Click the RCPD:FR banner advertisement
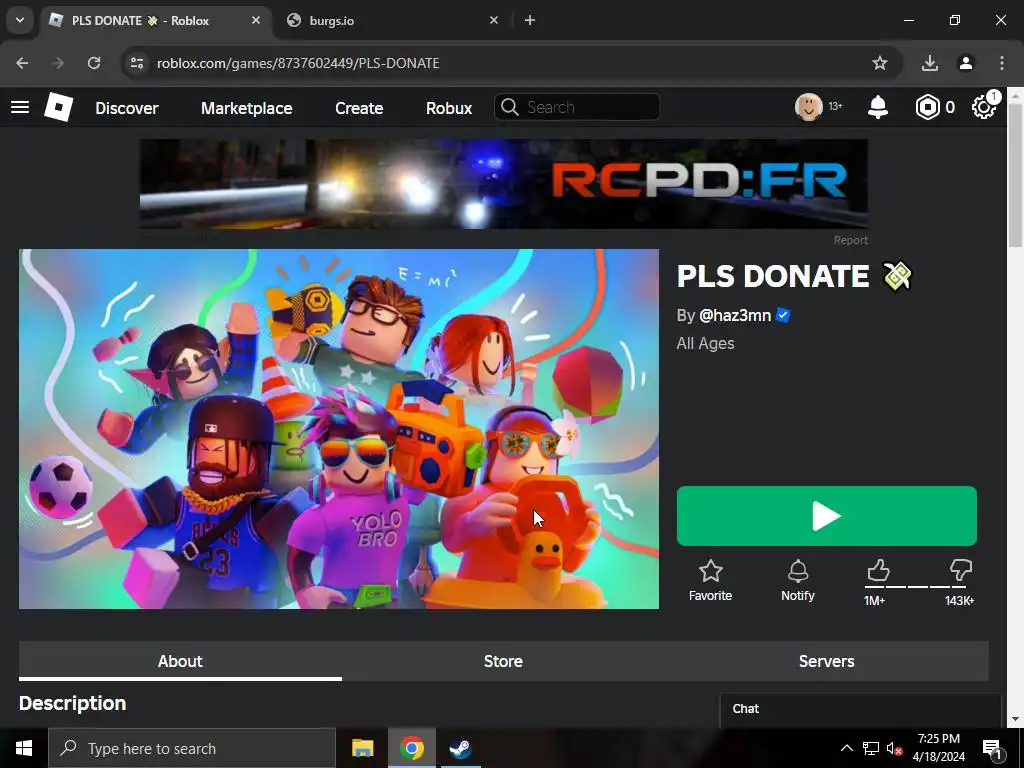 tap(504, 184)
